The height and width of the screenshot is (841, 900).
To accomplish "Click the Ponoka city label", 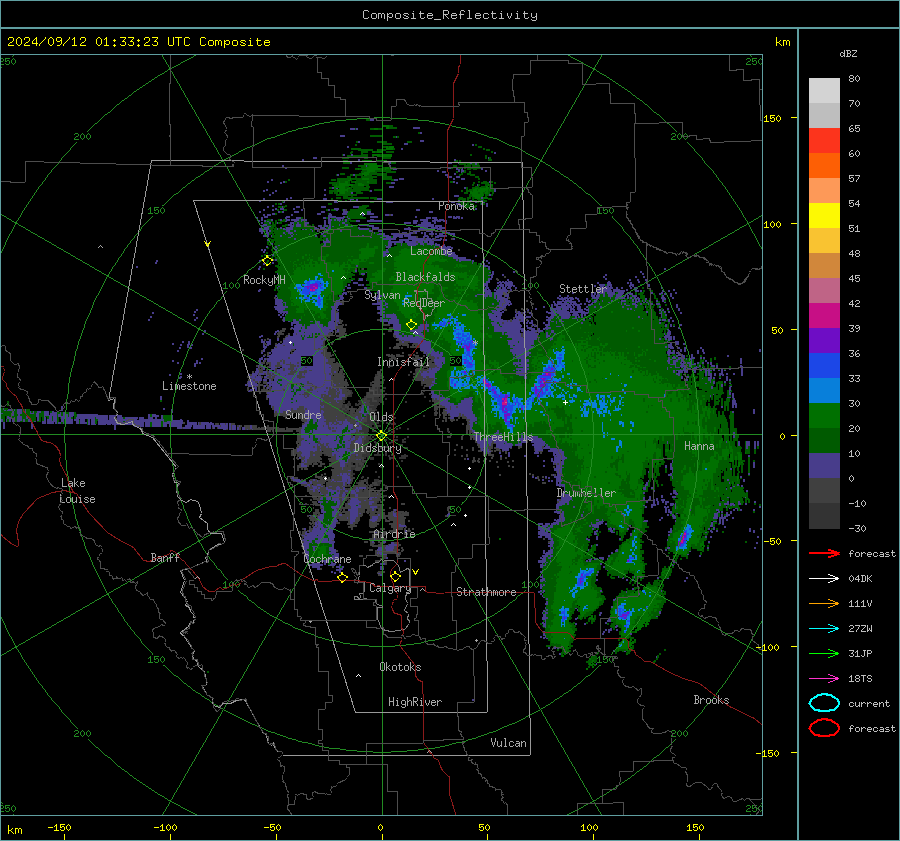I will coord(456,206).
